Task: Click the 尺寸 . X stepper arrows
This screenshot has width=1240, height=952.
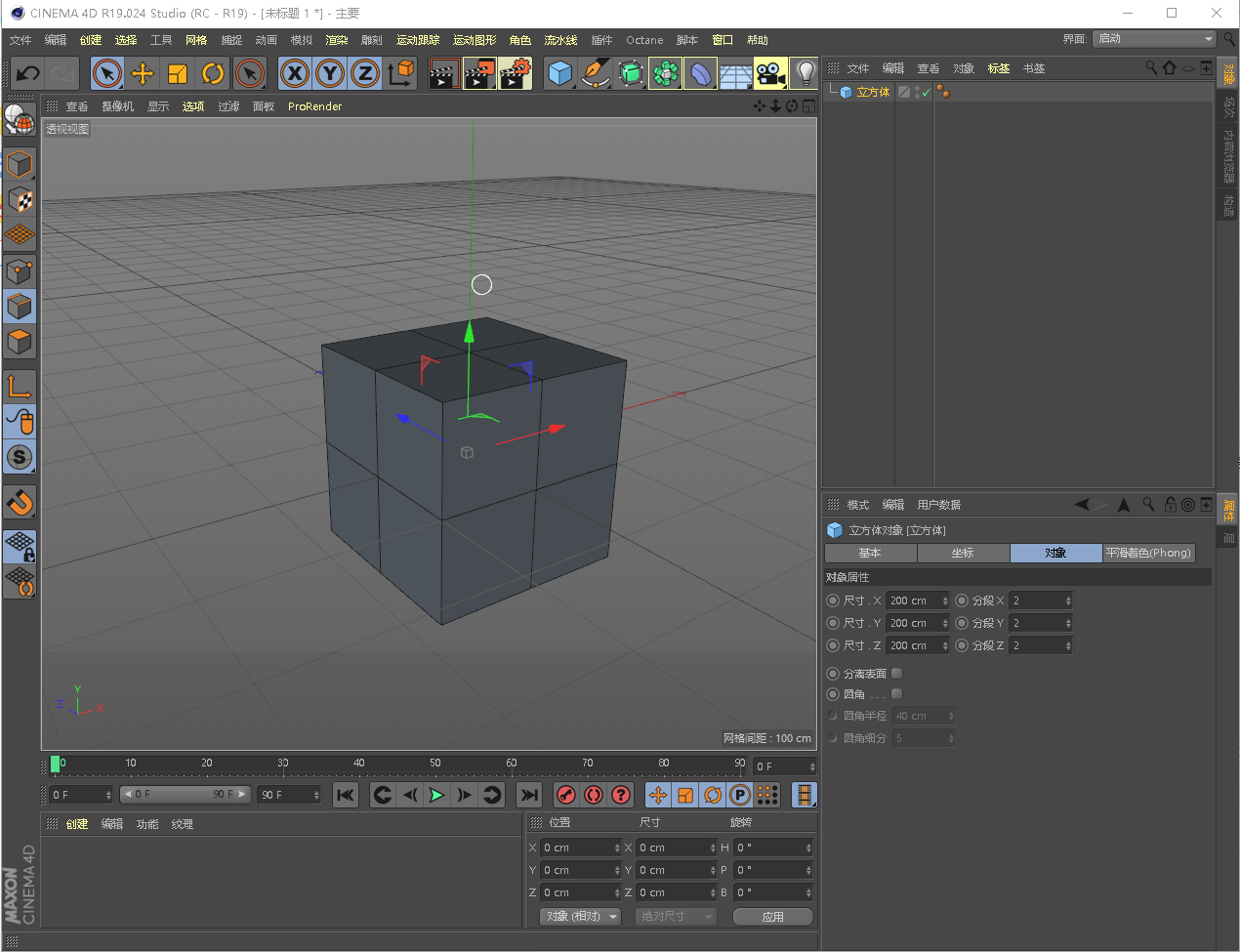Action: coord(945,601)
